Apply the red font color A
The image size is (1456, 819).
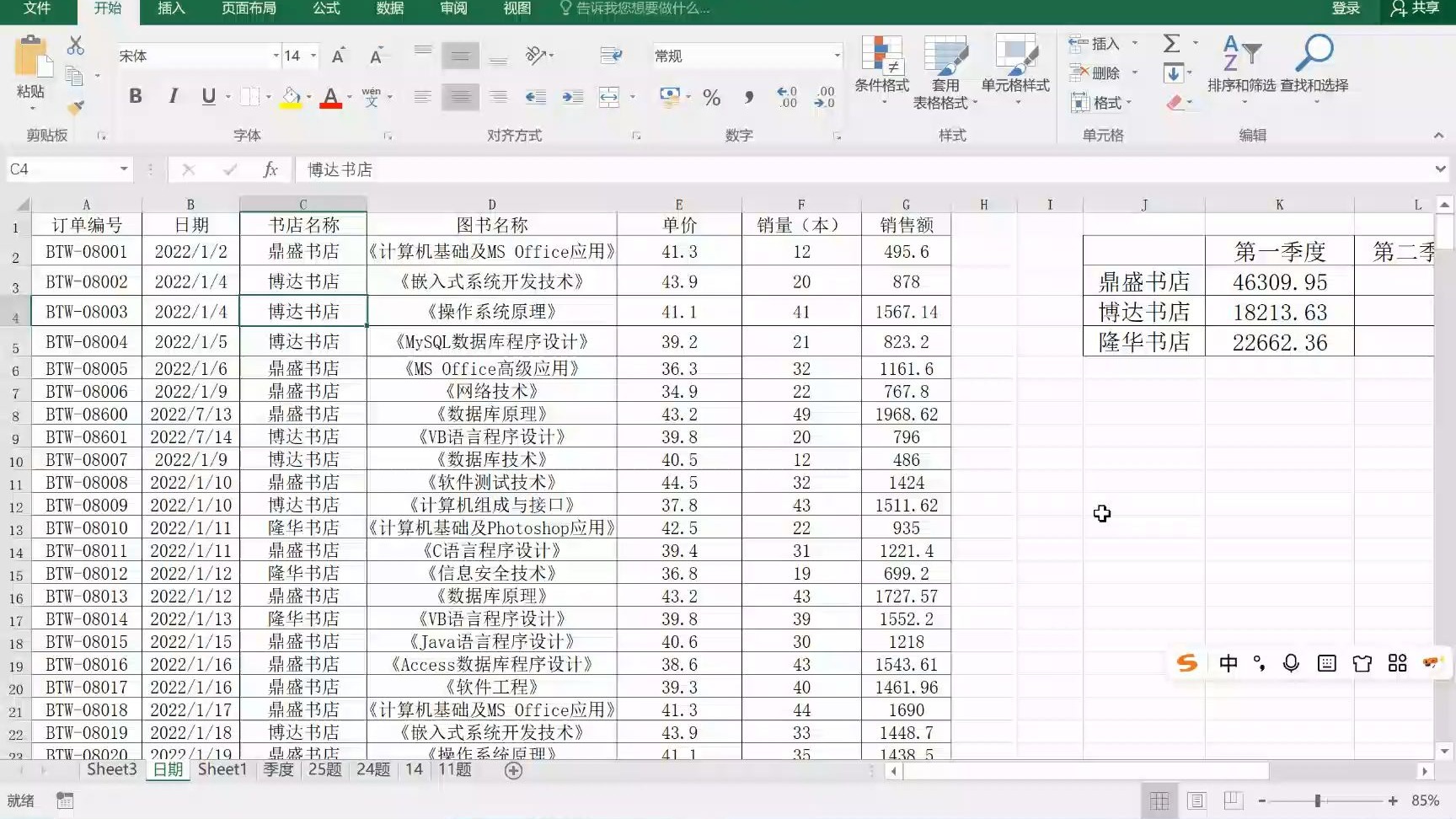point(331,97)
